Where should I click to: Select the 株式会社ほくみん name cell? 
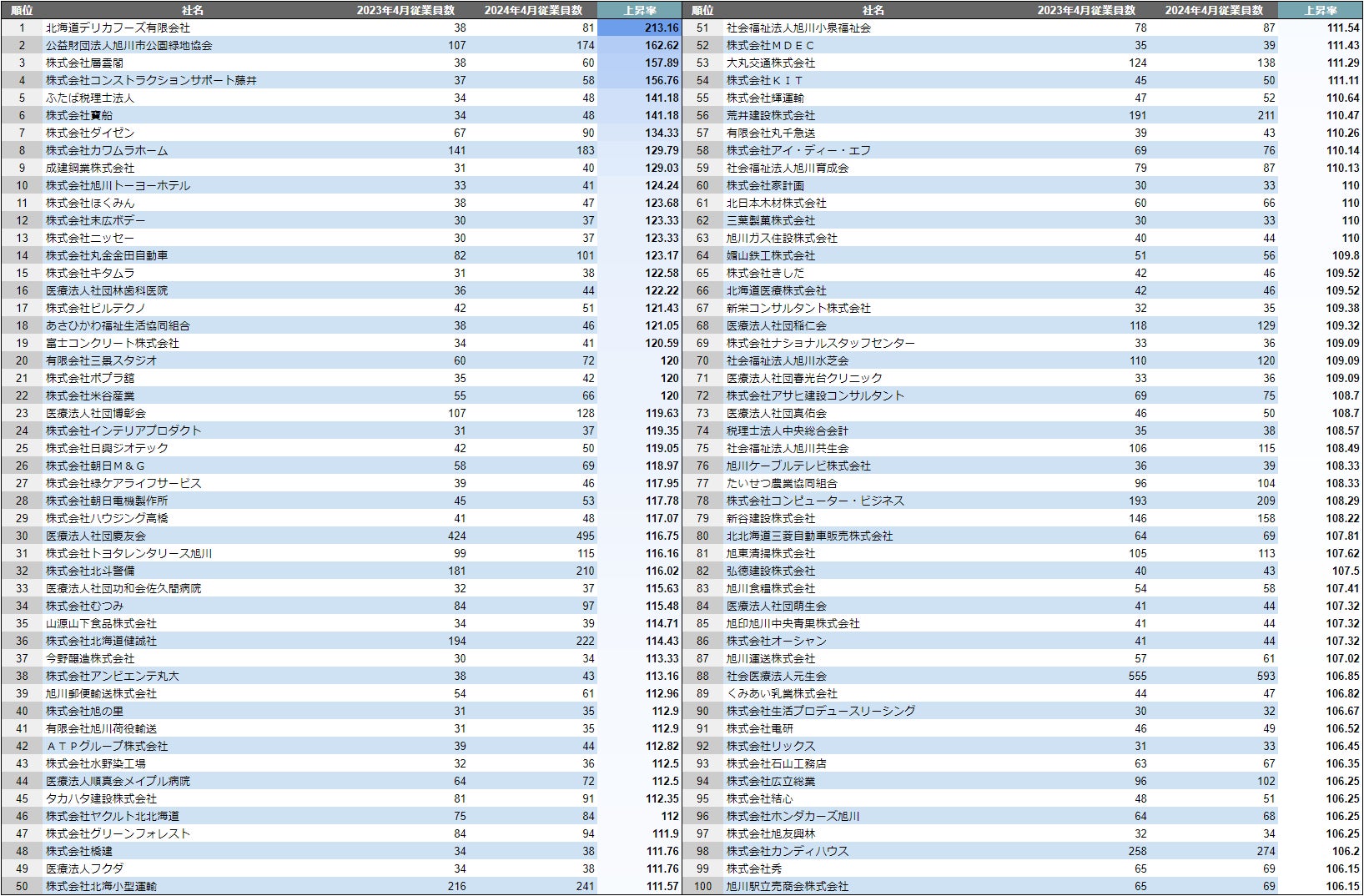point(90,203)
